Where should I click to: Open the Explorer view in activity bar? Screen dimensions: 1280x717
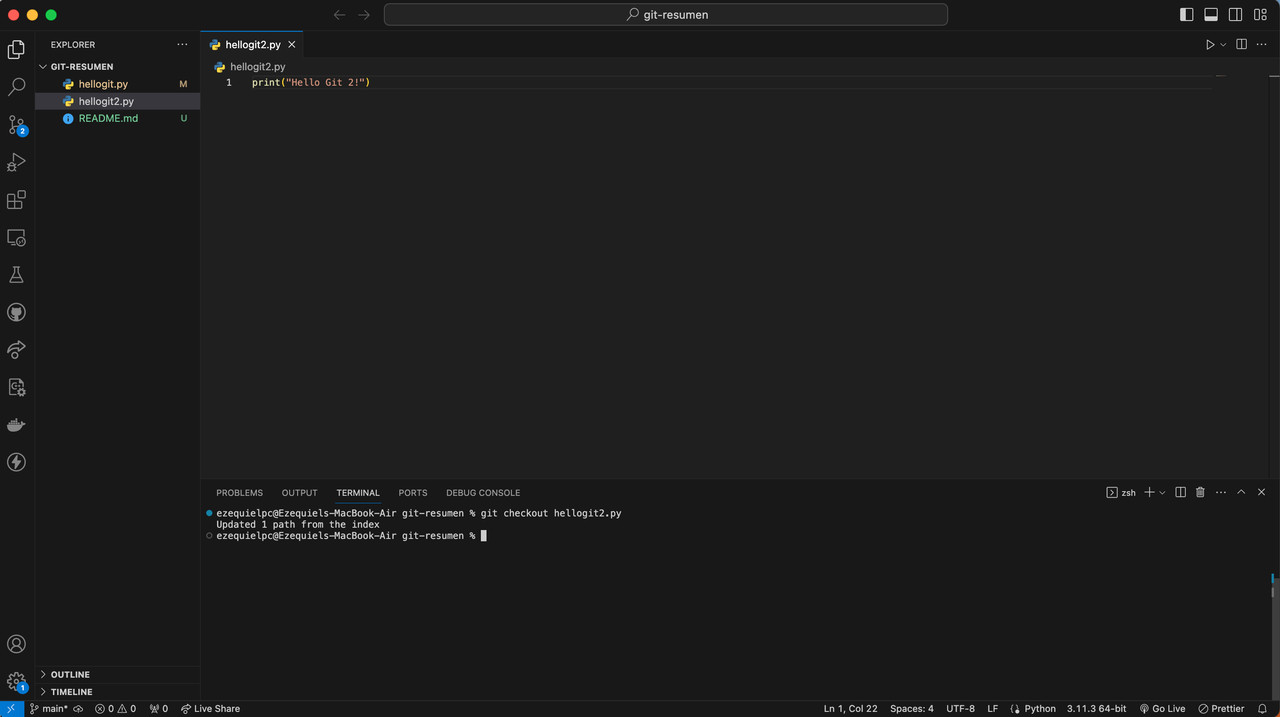pyautogui.click(x=16, y=50)
